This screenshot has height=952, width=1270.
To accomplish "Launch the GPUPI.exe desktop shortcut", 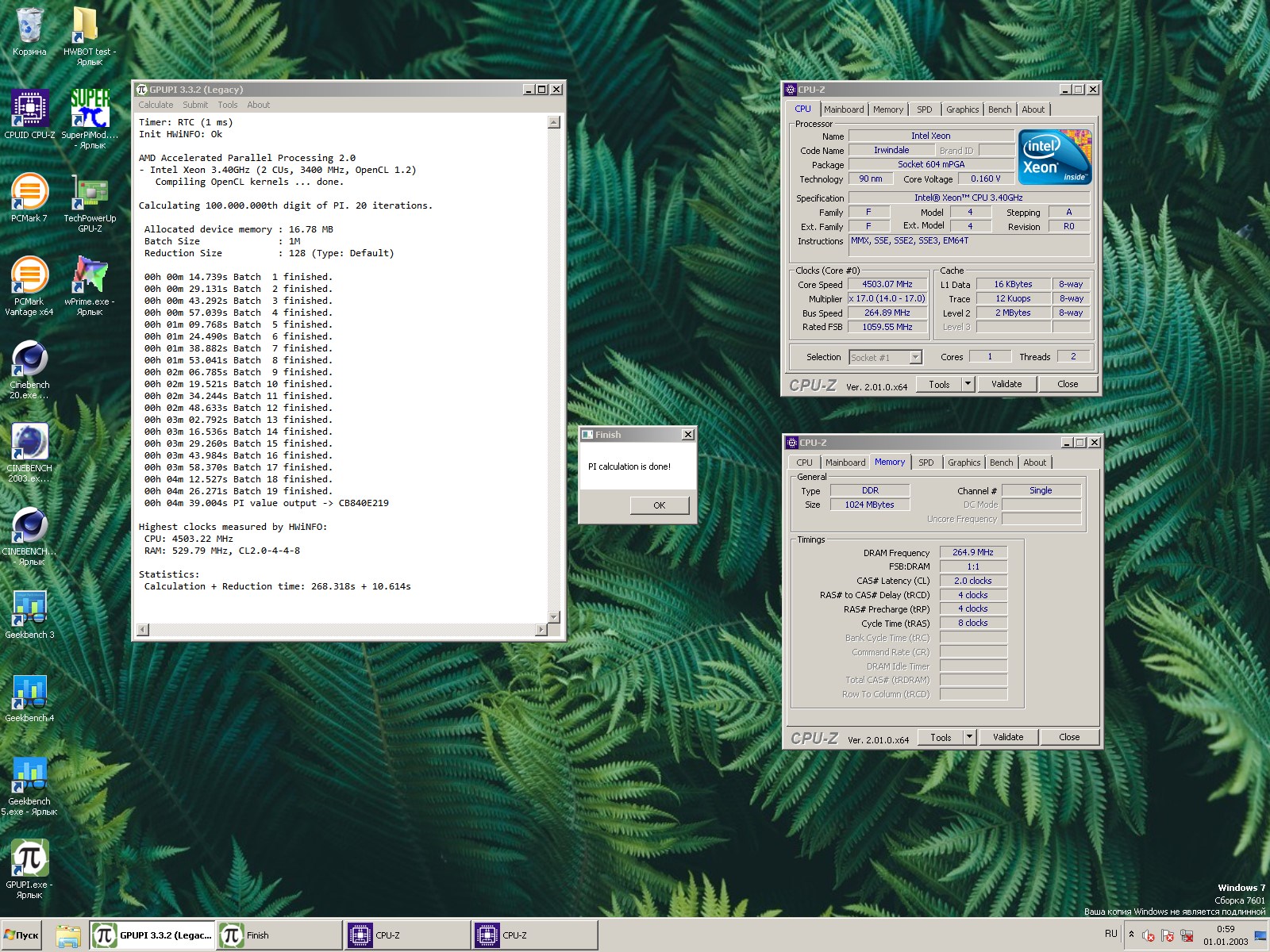I will coord(29,869).
